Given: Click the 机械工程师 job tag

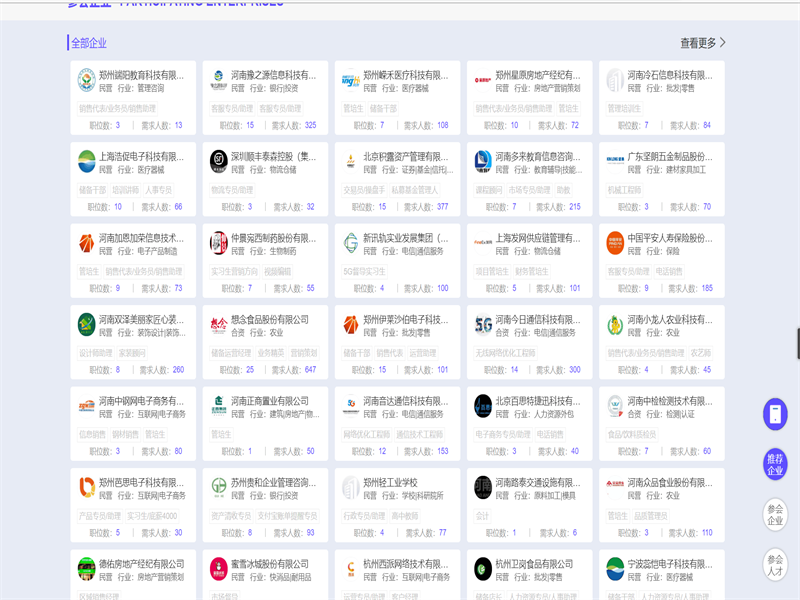Looking at the screenshot, I should click(x=625, y=189).
